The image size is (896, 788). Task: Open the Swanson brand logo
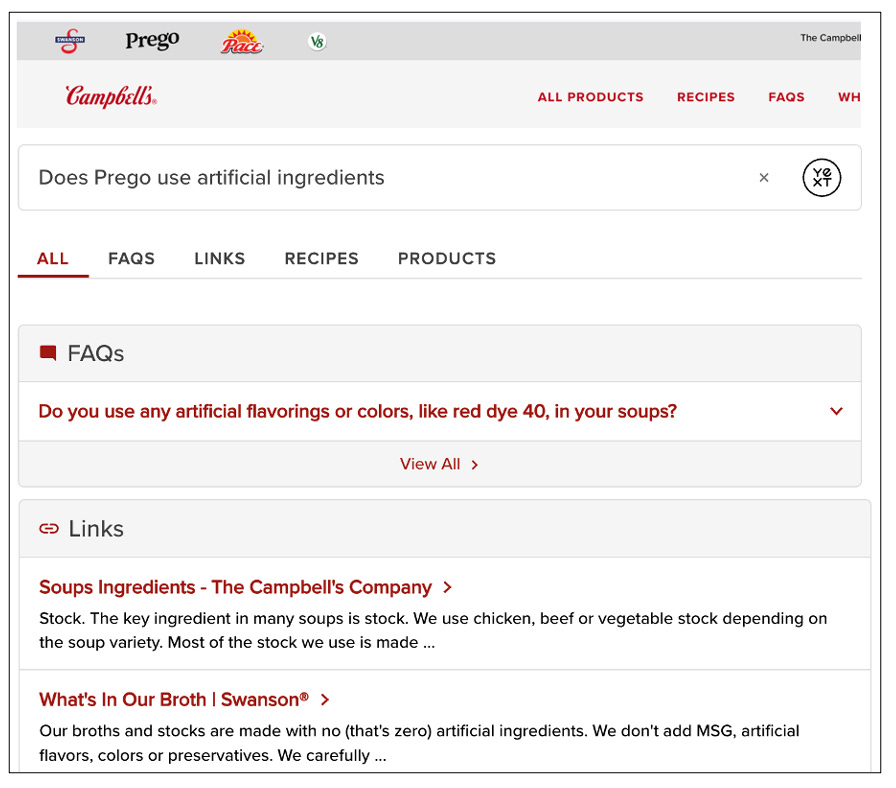click(x=70, y=41)
